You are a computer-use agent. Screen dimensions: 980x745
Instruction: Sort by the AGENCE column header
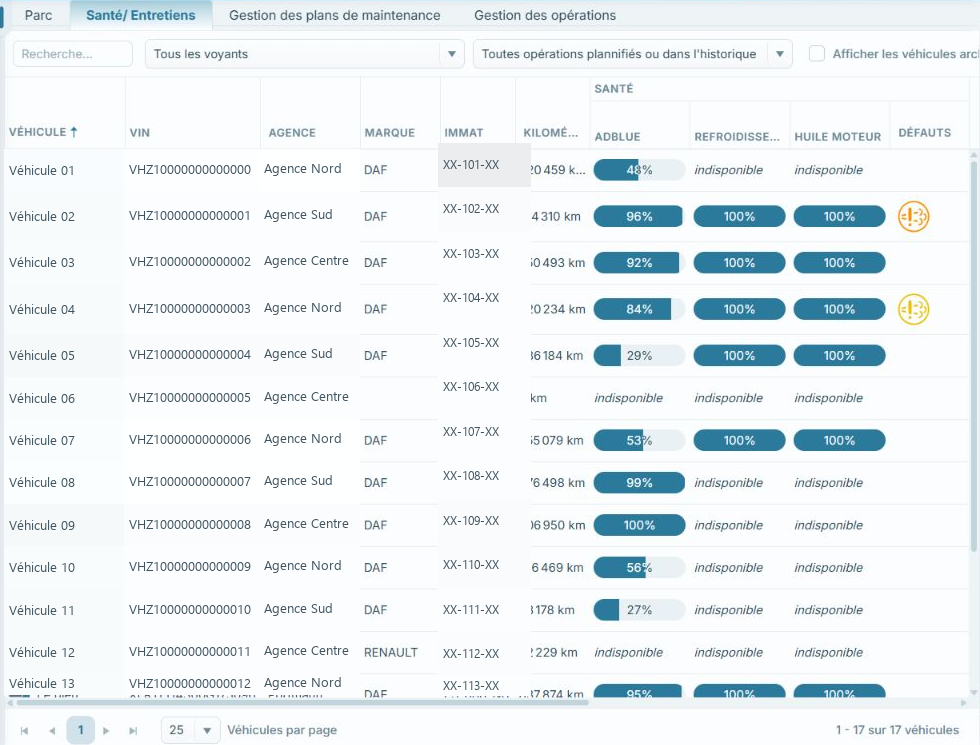click(292, 132)
